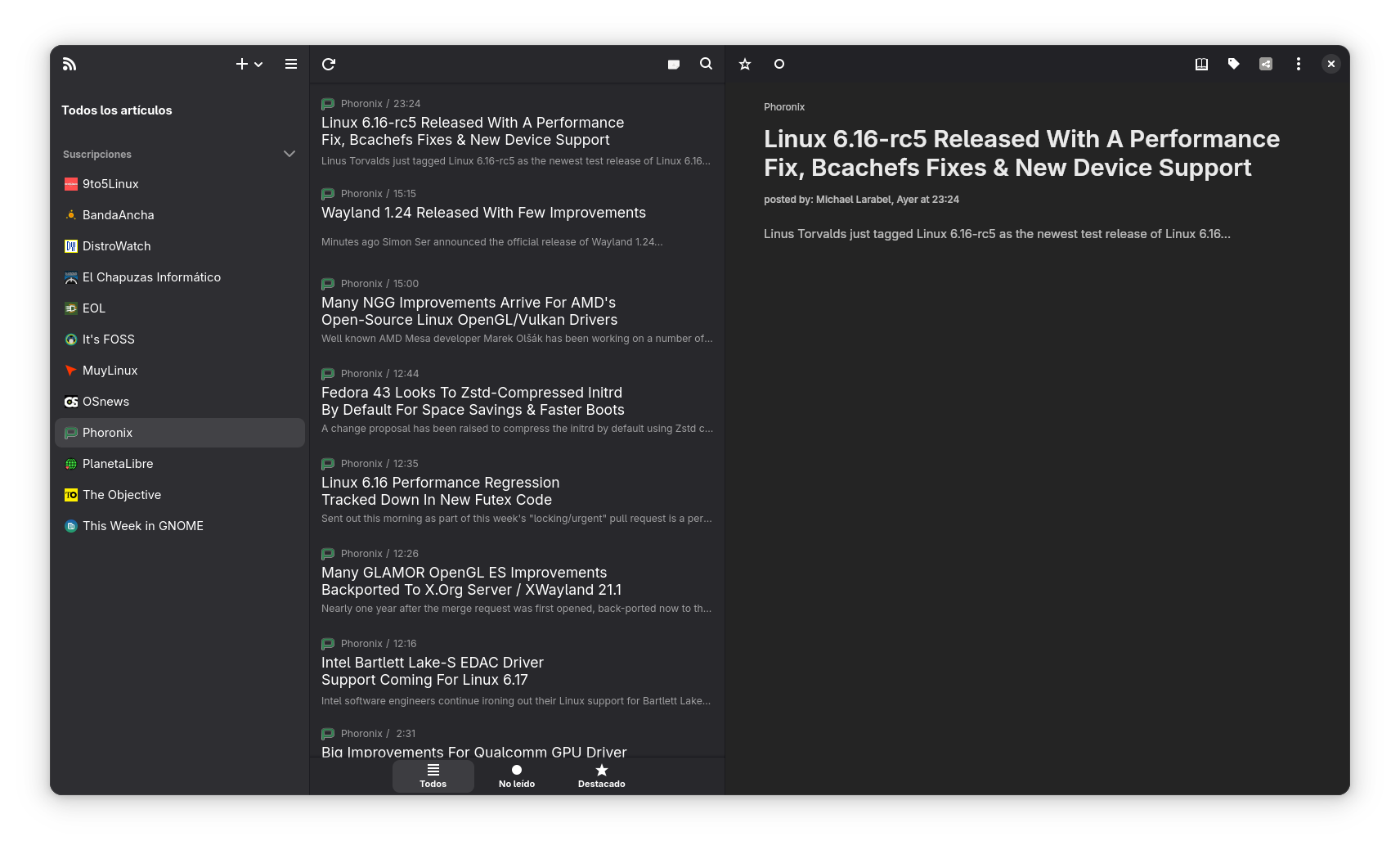Viewport: 1400px width, 850px height.
Task: Switch to the Destacado tab
Action: tap(602, 776)
